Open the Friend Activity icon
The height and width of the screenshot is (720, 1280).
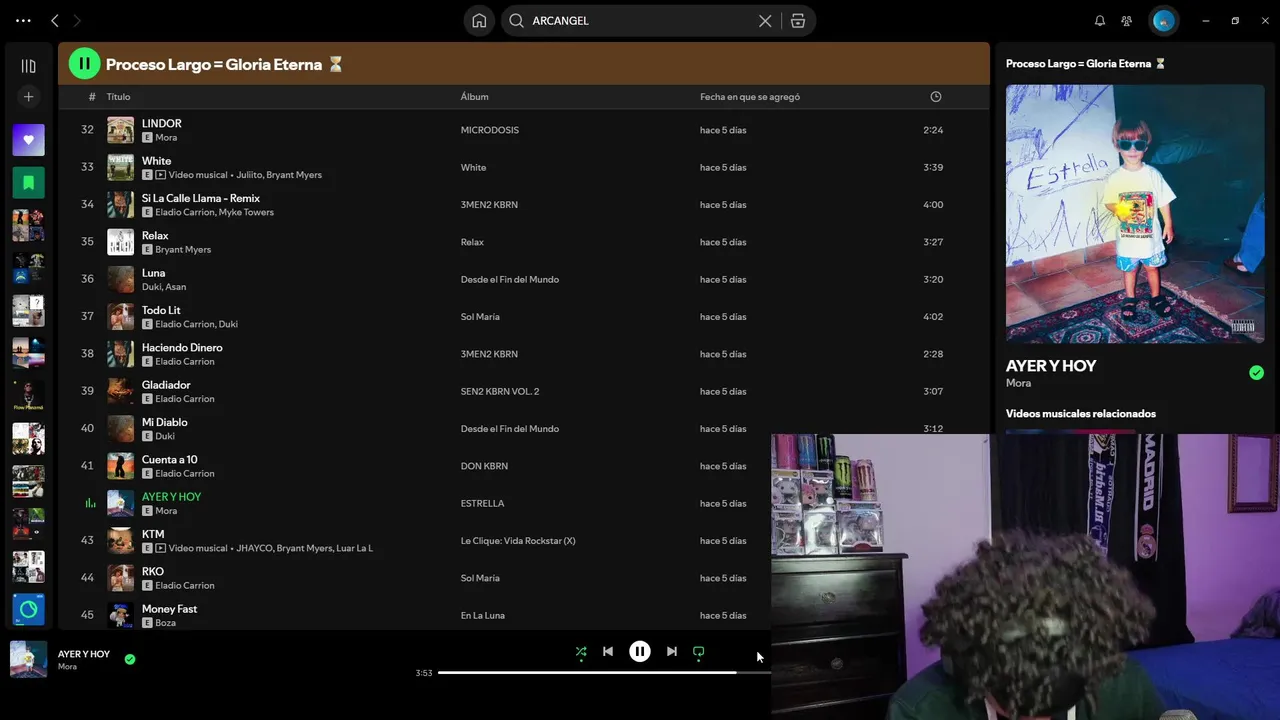point(1127,20)
